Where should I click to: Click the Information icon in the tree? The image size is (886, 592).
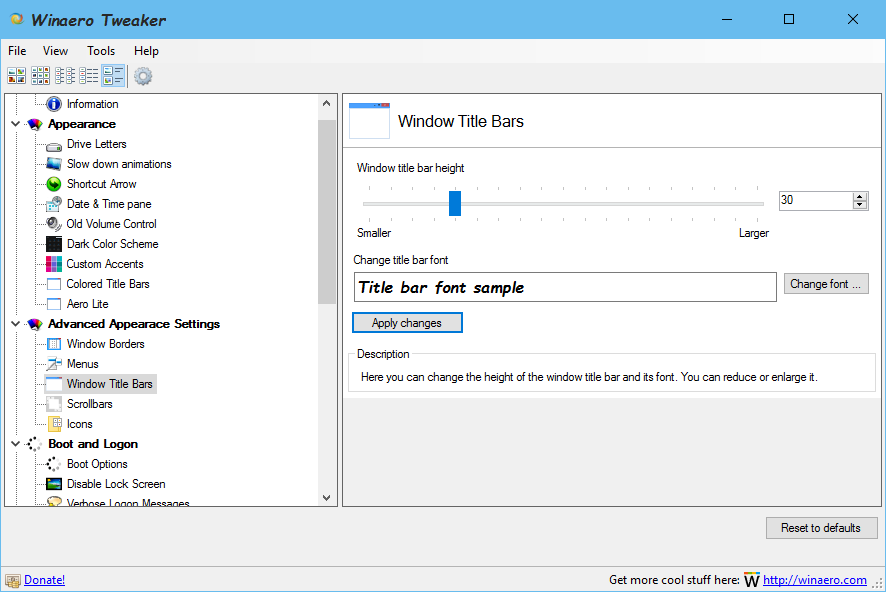pos(54,104)
